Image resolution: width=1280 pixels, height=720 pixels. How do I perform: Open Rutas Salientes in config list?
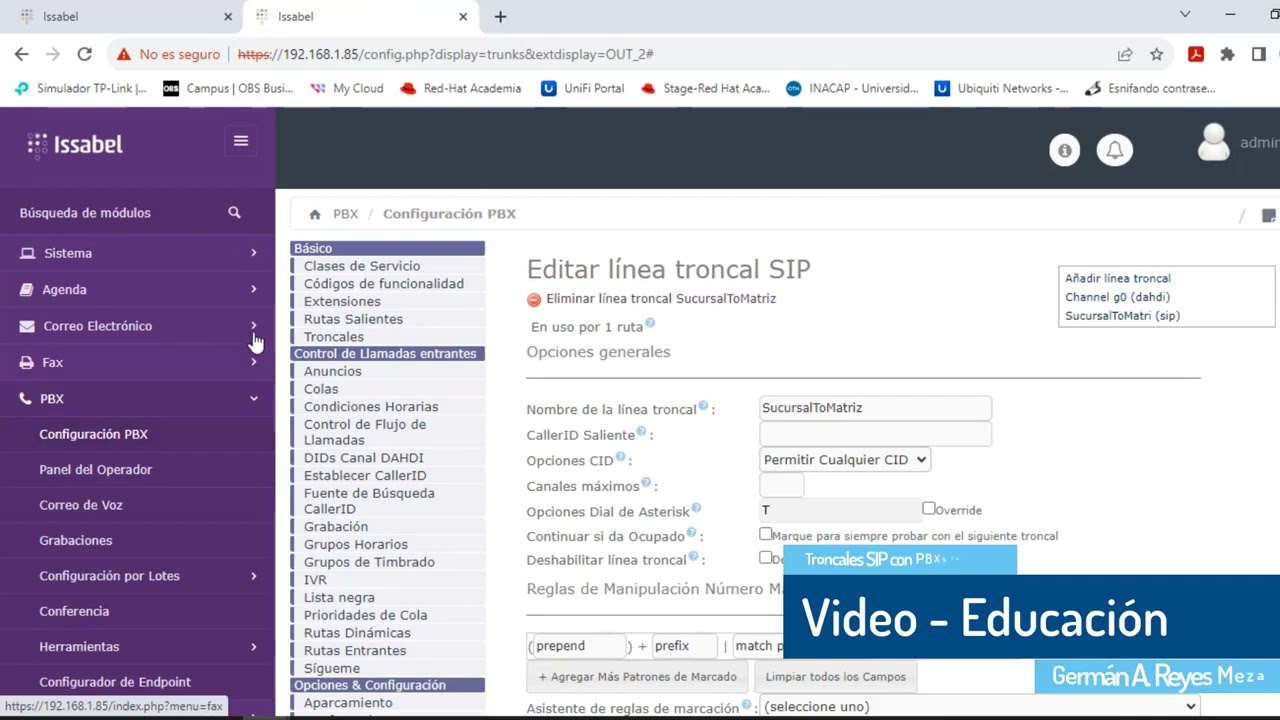(353, 319)
